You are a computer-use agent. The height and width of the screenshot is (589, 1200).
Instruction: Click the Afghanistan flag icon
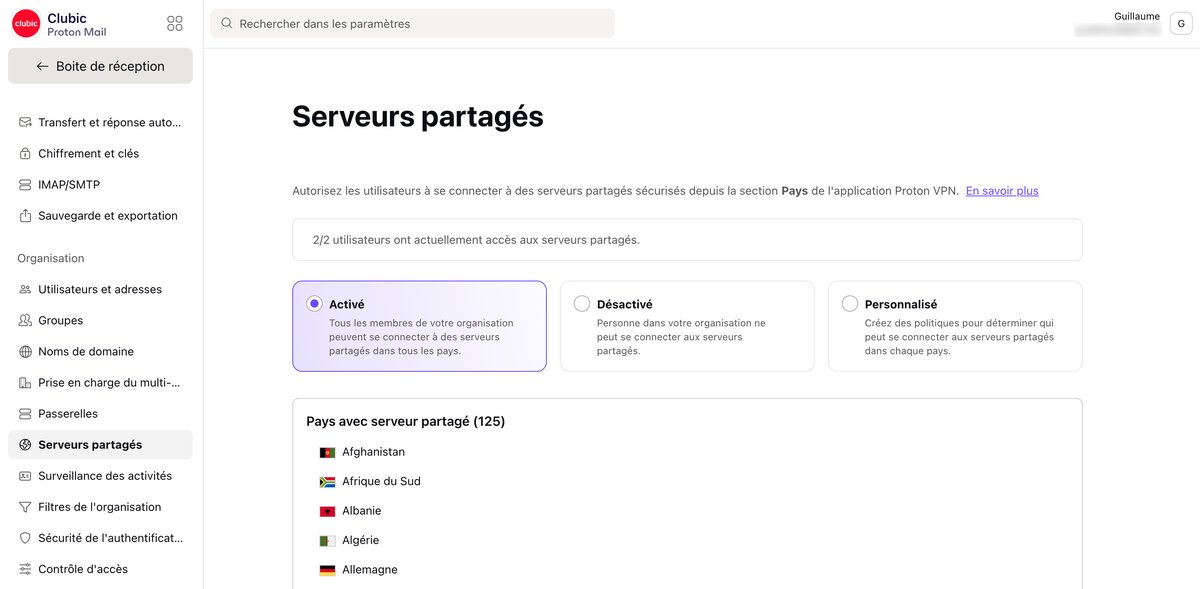[x=327, y=452]
